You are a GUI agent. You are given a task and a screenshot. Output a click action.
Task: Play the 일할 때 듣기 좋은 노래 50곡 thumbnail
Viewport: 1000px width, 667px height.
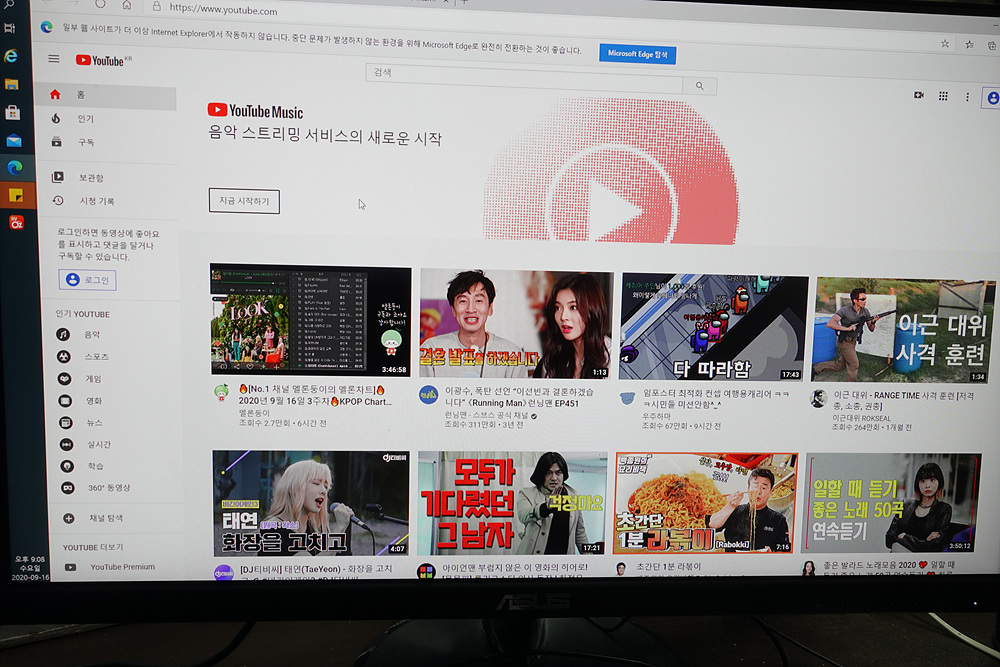tap(892, 503)
